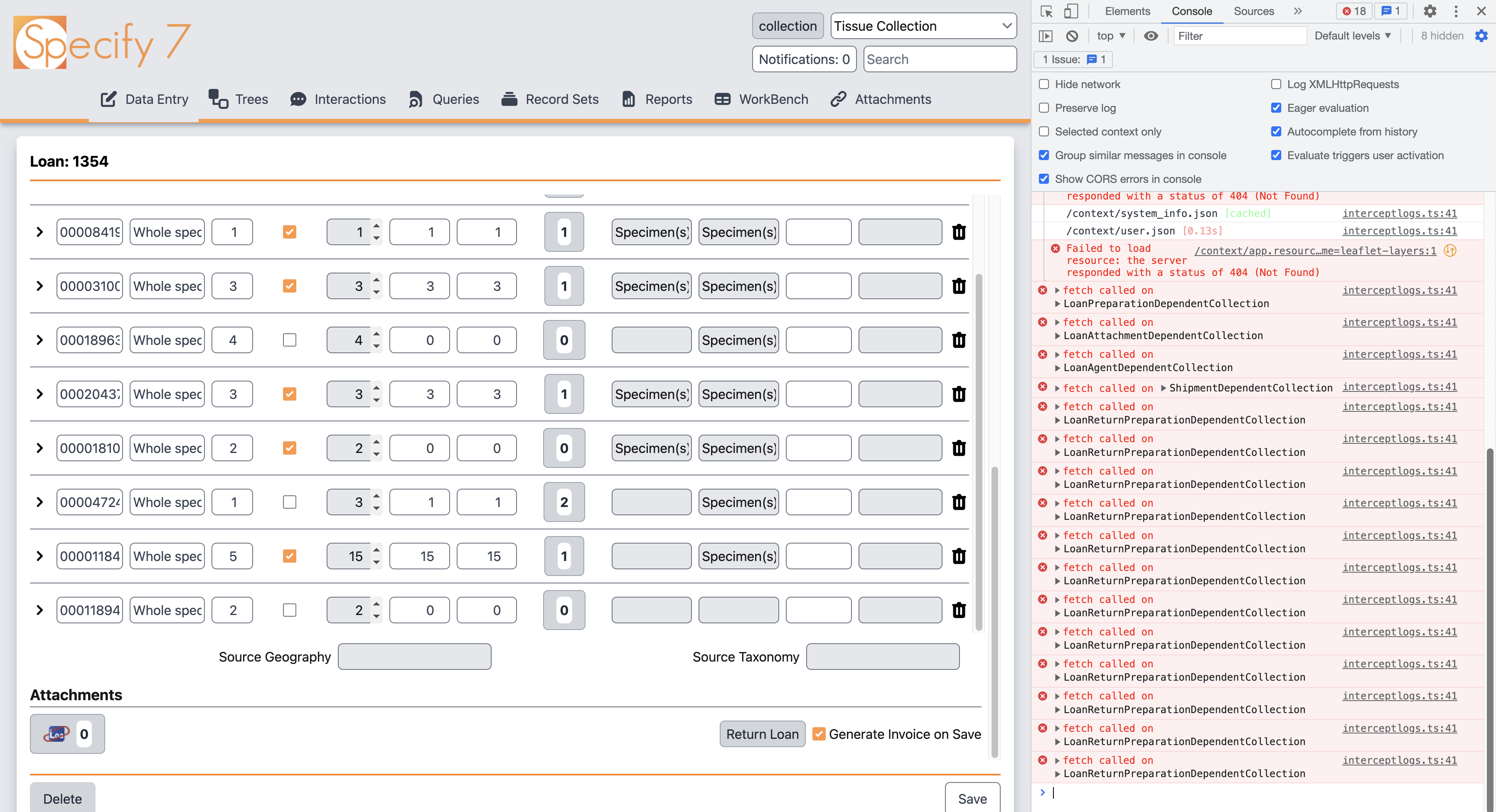Toggle the device toolbar icon
Screen dimensions: 1496x812
pyautogui.click(x=1071, y=11)
